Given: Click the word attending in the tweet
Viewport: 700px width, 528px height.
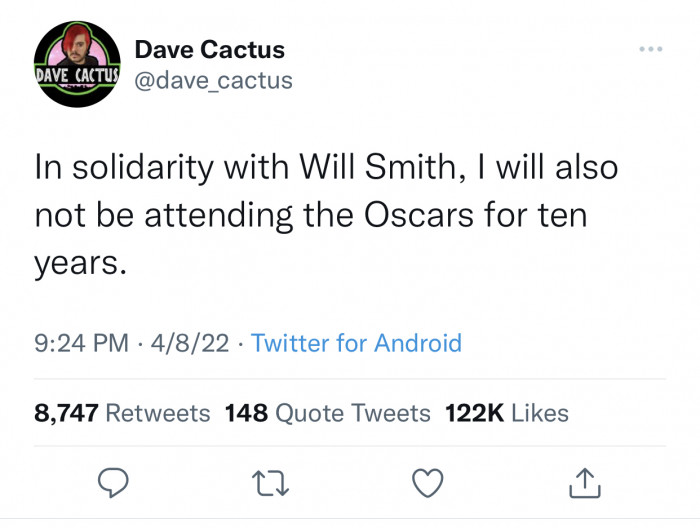Looking at the screenshot, I should pos(219,216).
